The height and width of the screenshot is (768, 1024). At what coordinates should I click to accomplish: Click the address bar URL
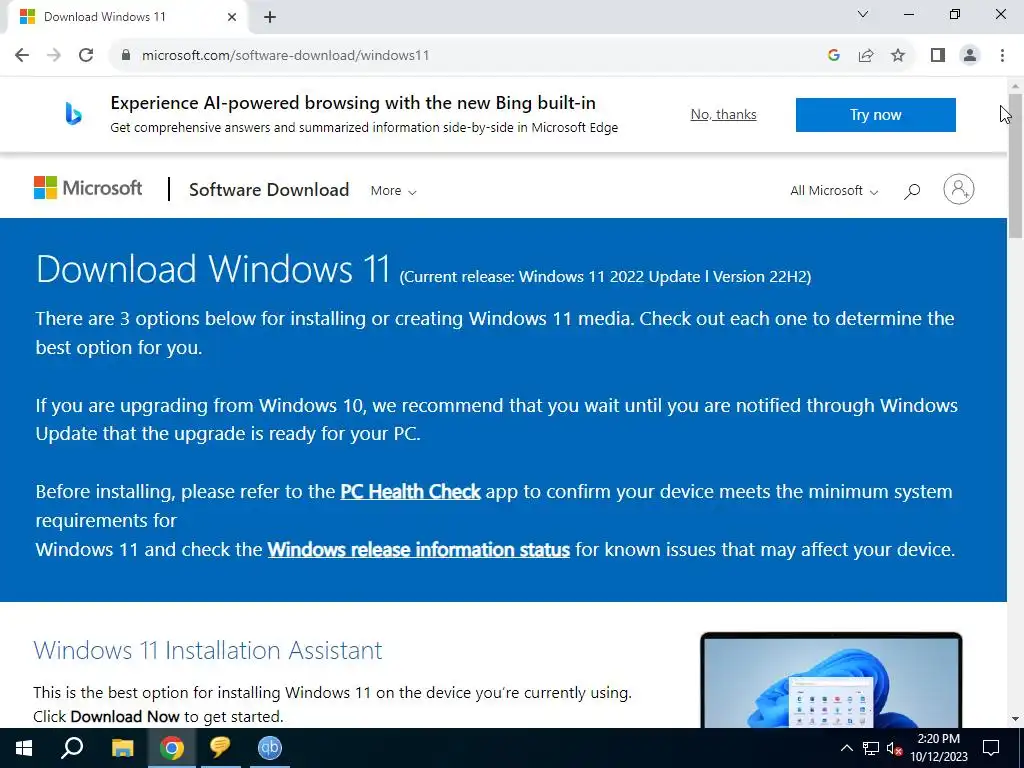tap(285, 56)
